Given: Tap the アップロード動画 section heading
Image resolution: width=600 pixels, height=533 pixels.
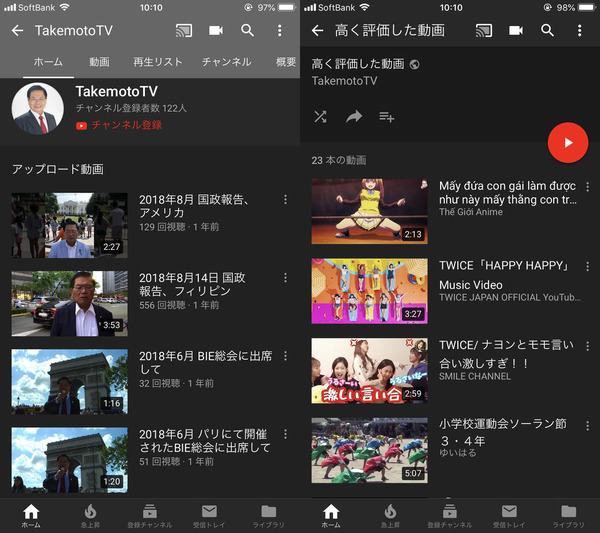Looking at the screenshot, I should point(58,169).
